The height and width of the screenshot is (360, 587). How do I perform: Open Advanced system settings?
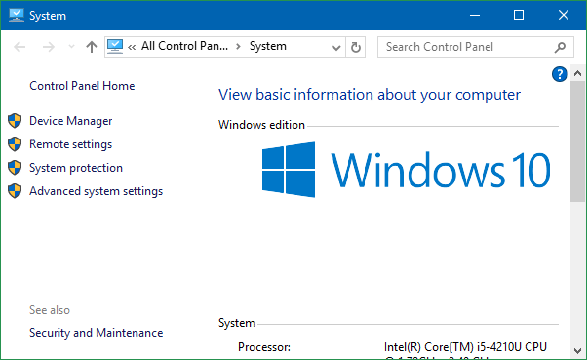pyautogui.click(x=96, y=191)
